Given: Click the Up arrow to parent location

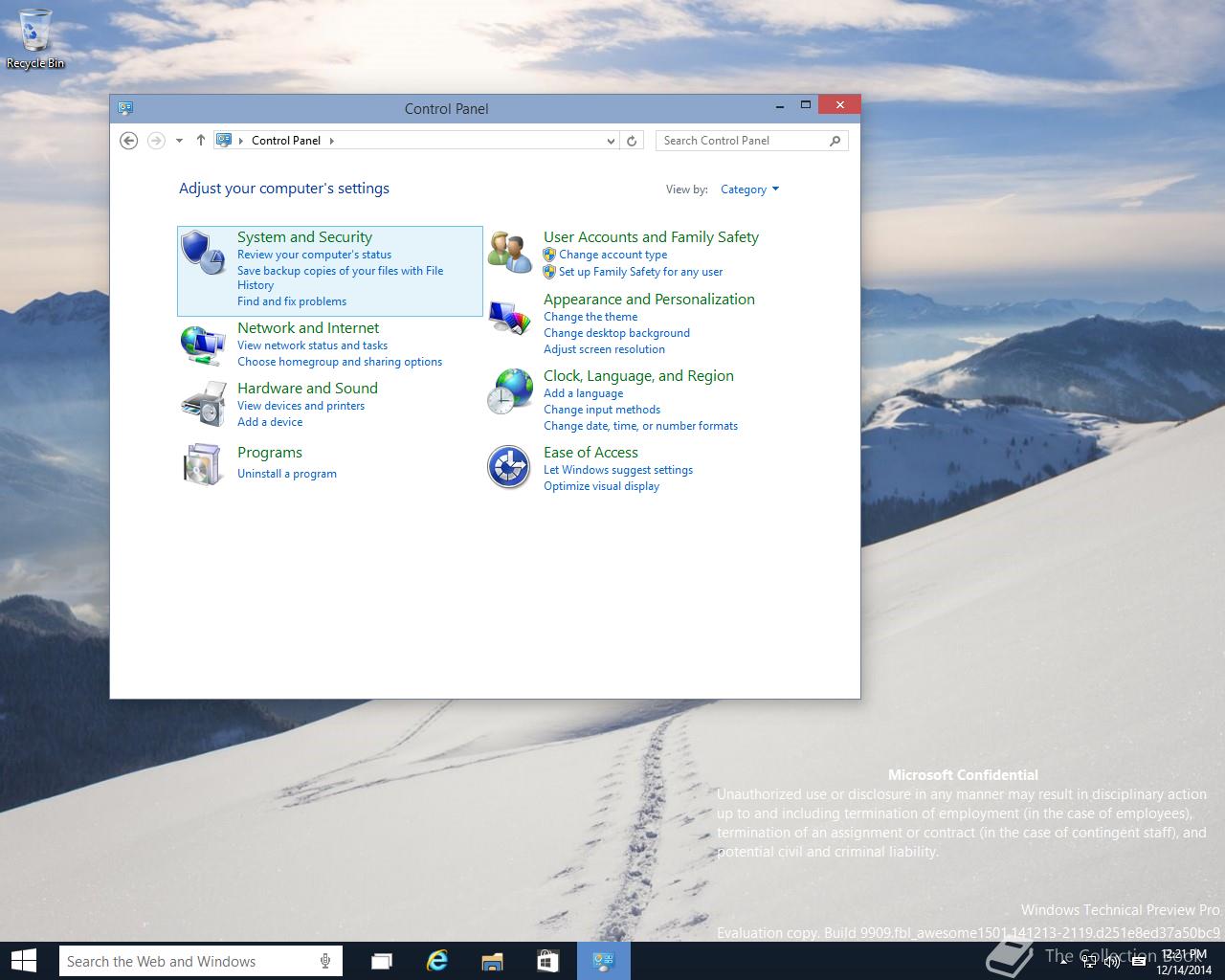Looking at the screenshot, I should click(200, 141).
